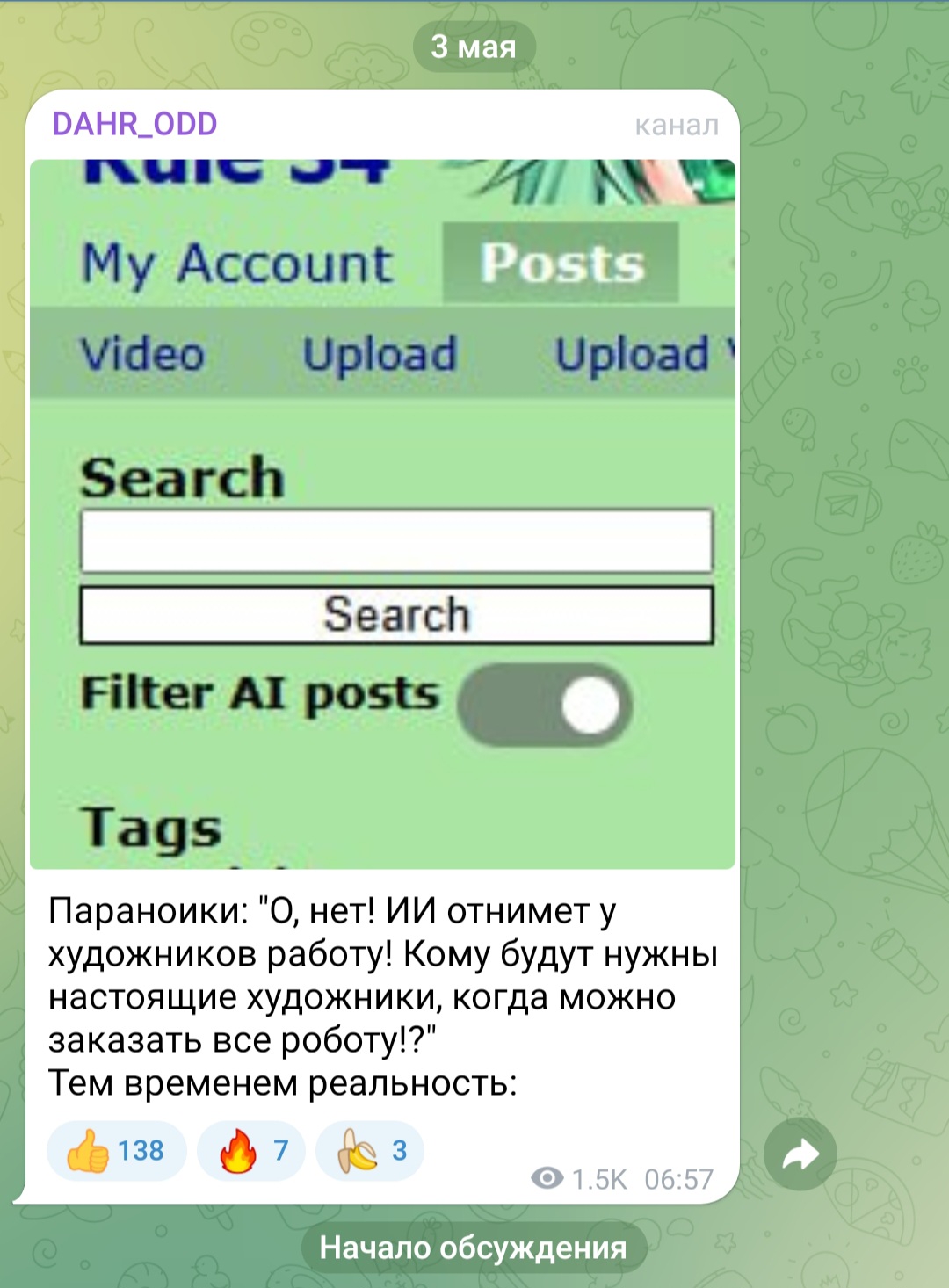
Task: Add a fire emoji reaction
Action: (251, 1150)
